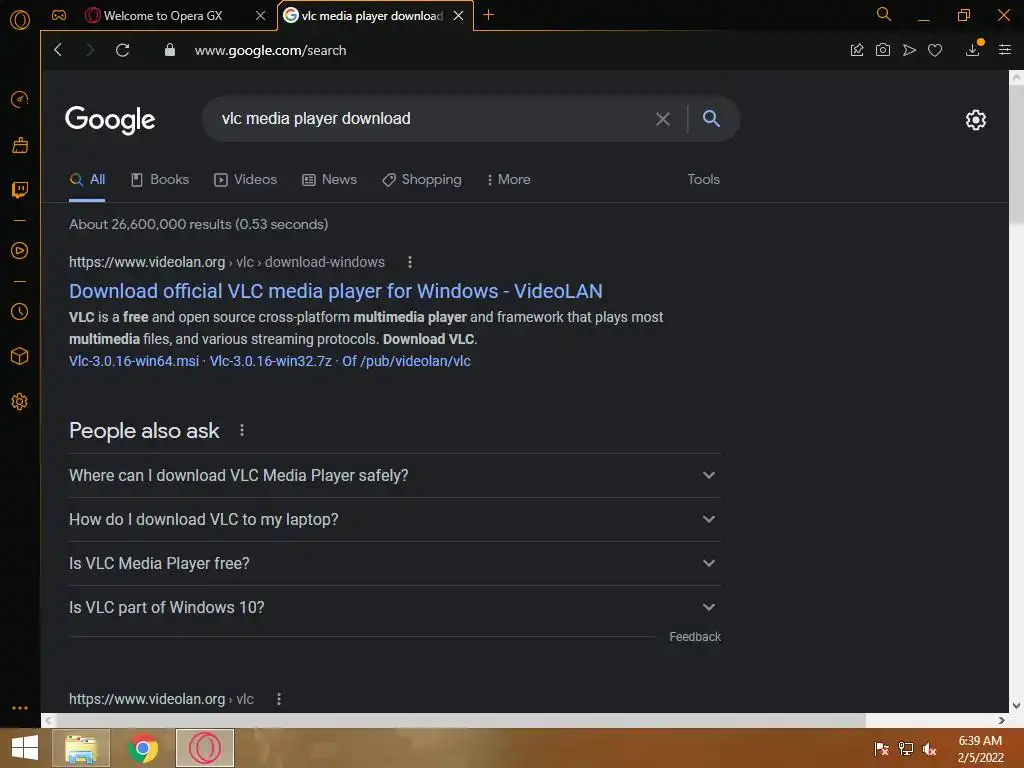The height and width of the screenshot is (768, 1024).
Task: Switch to Books results
Action: coord(160,180)
